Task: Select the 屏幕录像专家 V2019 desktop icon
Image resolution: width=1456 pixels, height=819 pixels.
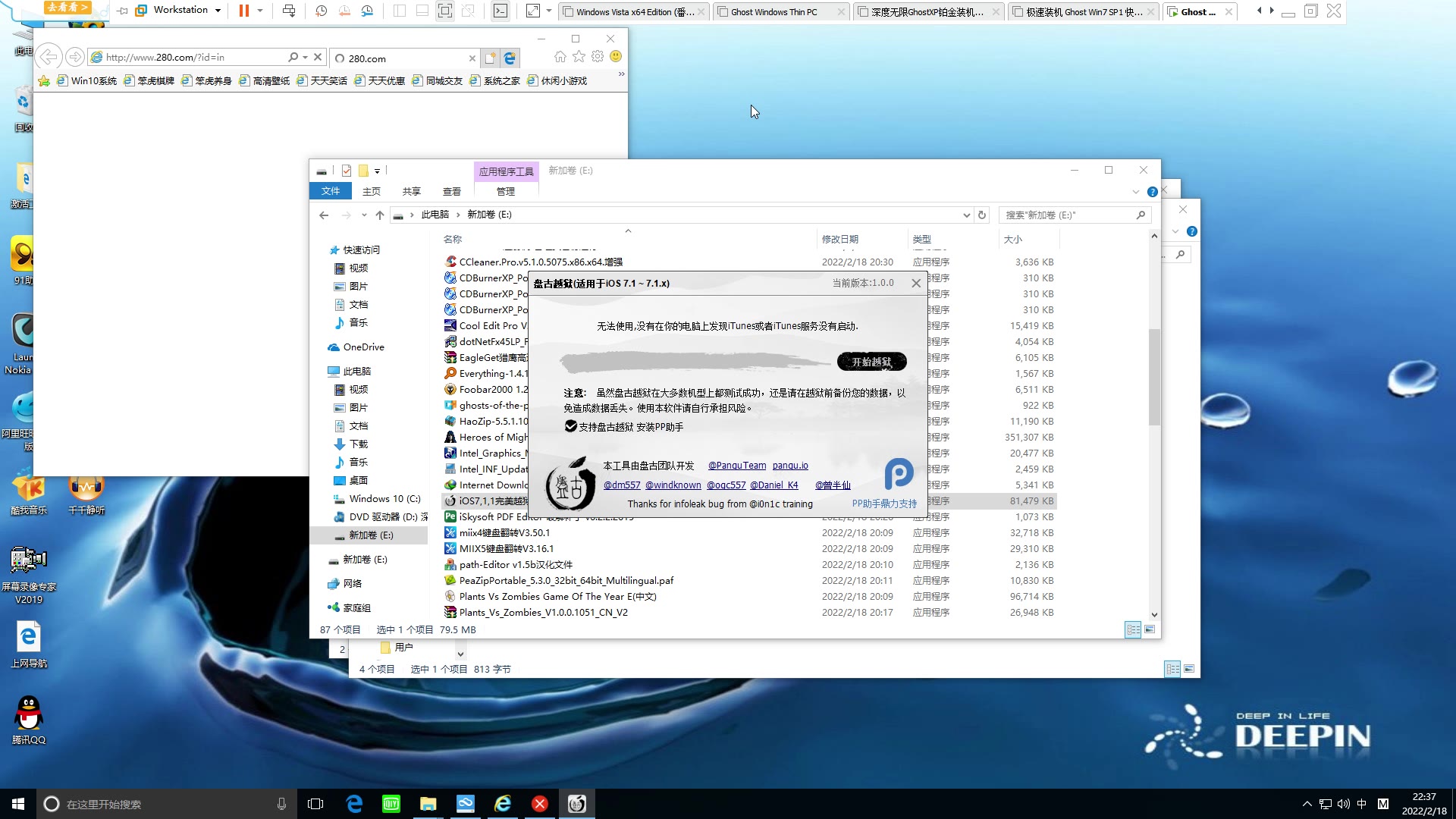Action: click(29, 576)
